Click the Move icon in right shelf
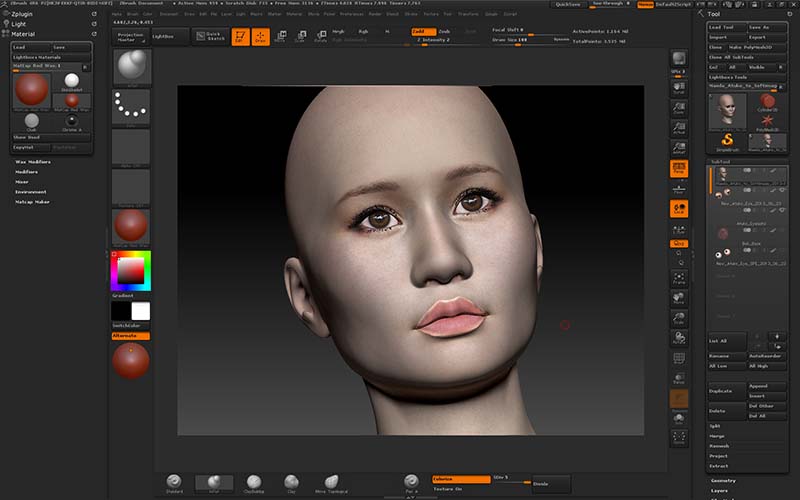Viewport: 800px width, 500px height. [x=679, y=298]
